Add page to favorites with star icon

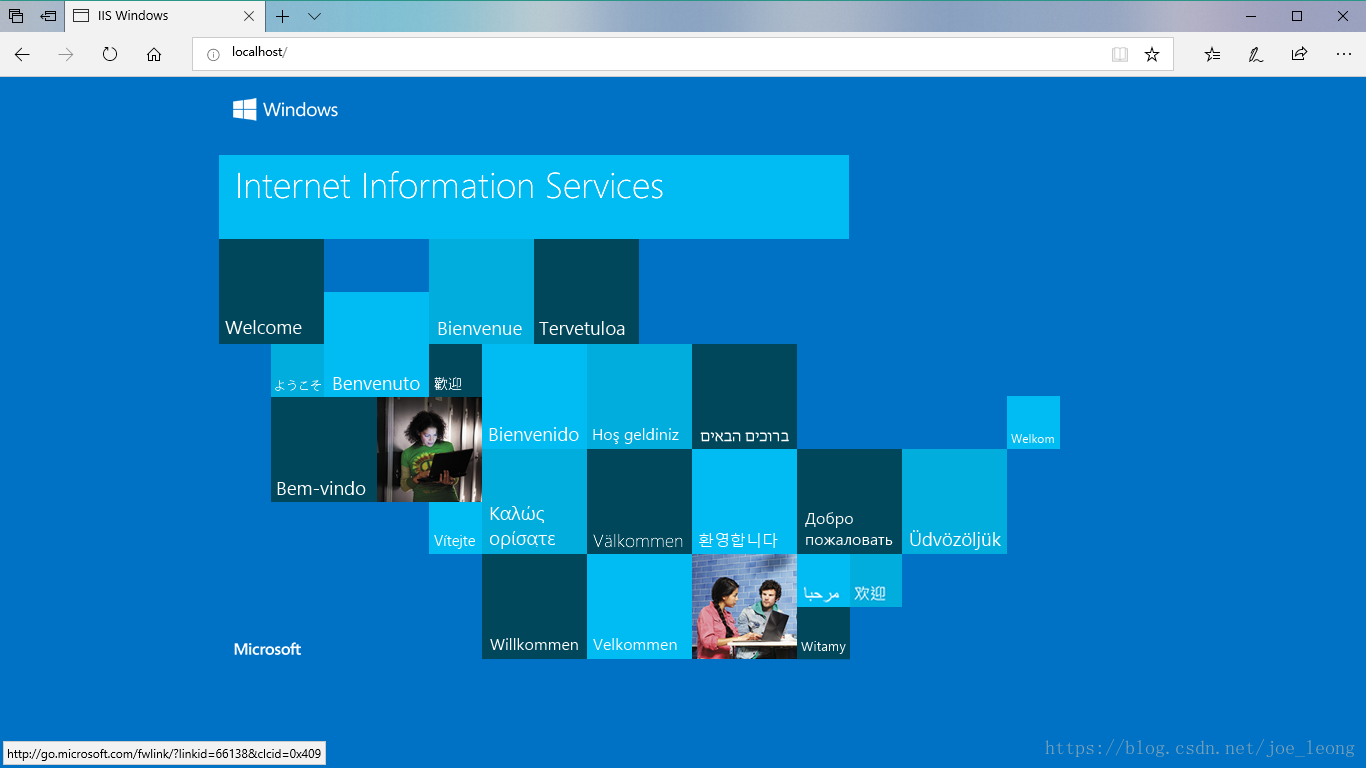tap(1152, 54)
